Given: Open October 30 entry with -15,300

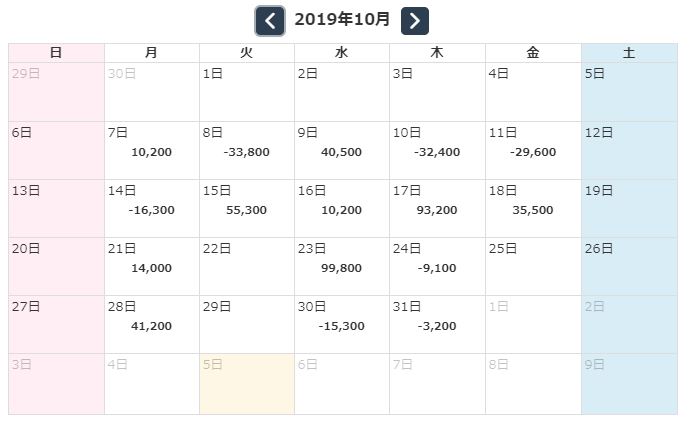Looking at the screenshot, I should point(342,325).
